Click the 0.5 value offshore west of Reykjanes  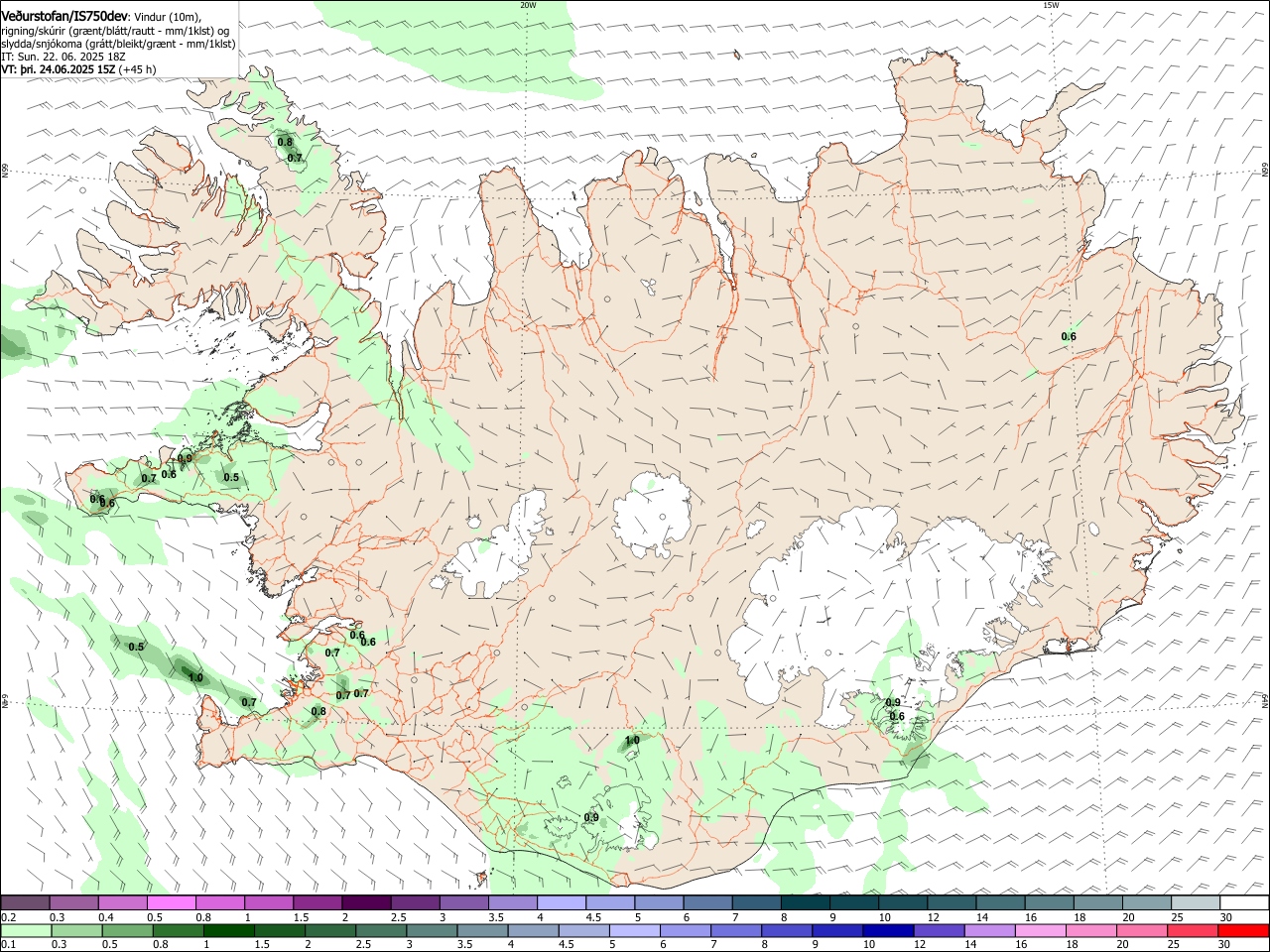tap(136, 647)
